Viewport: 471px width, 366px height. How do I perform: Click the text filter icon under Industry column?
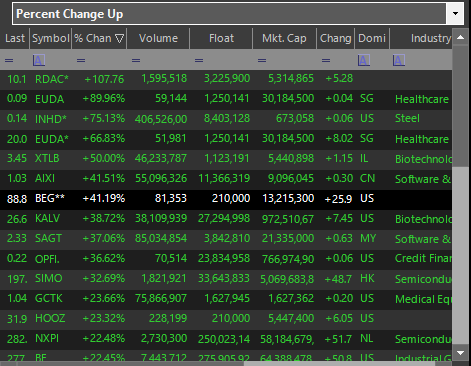(x=399, y=60)
